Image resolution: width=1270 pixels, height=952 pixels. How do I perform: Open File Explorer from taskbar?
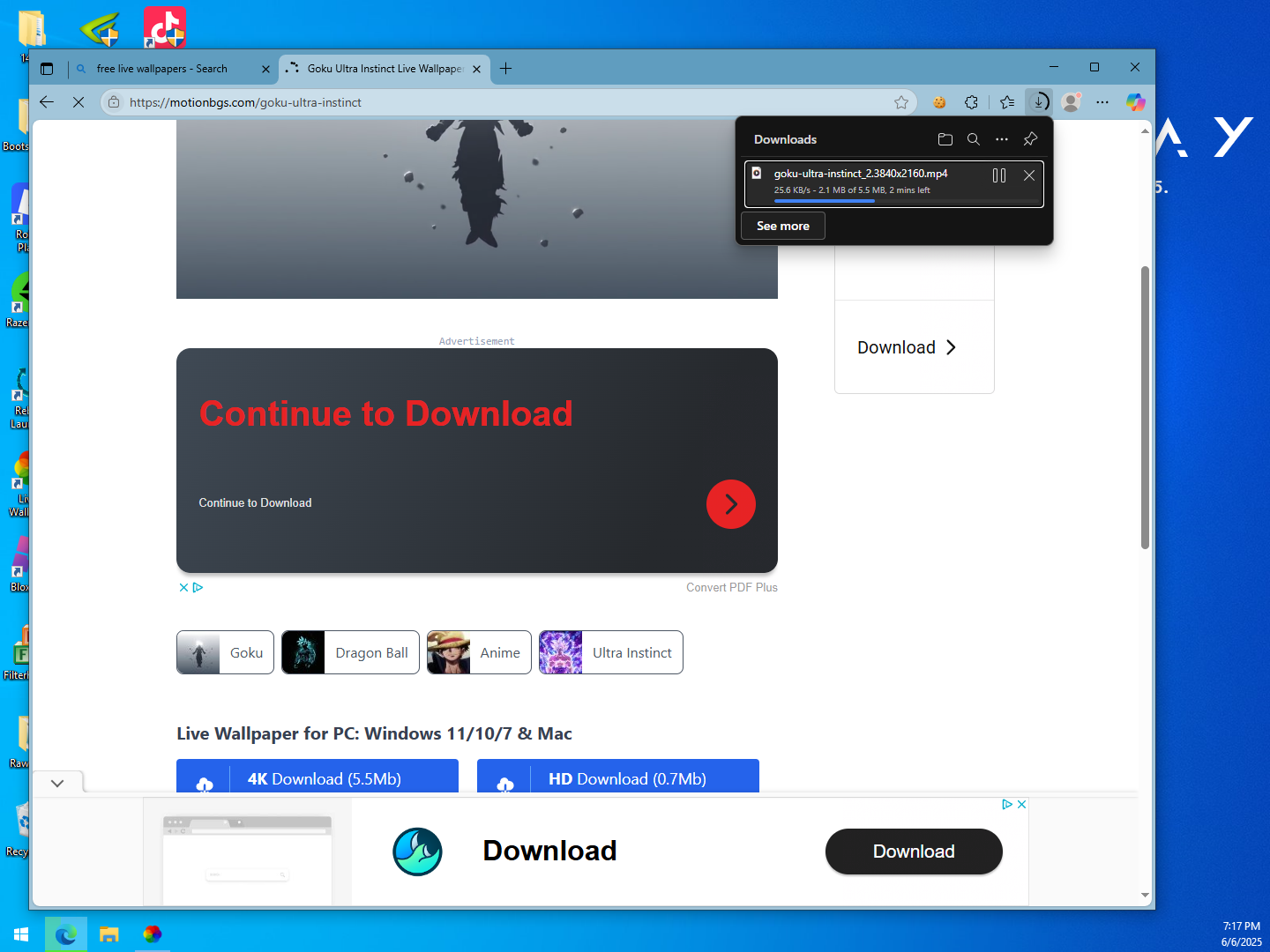pyautogui.click(x=108, y=934)
